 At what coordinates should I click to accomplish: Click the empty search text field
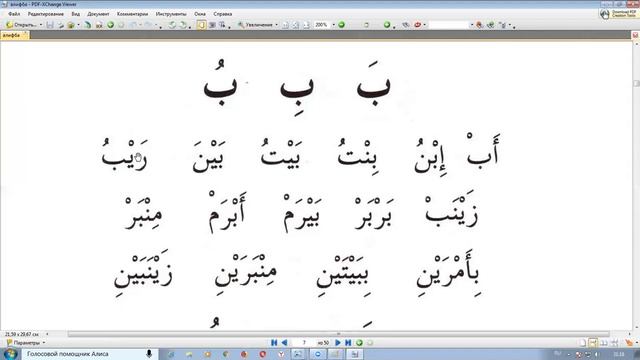point(449,25)
